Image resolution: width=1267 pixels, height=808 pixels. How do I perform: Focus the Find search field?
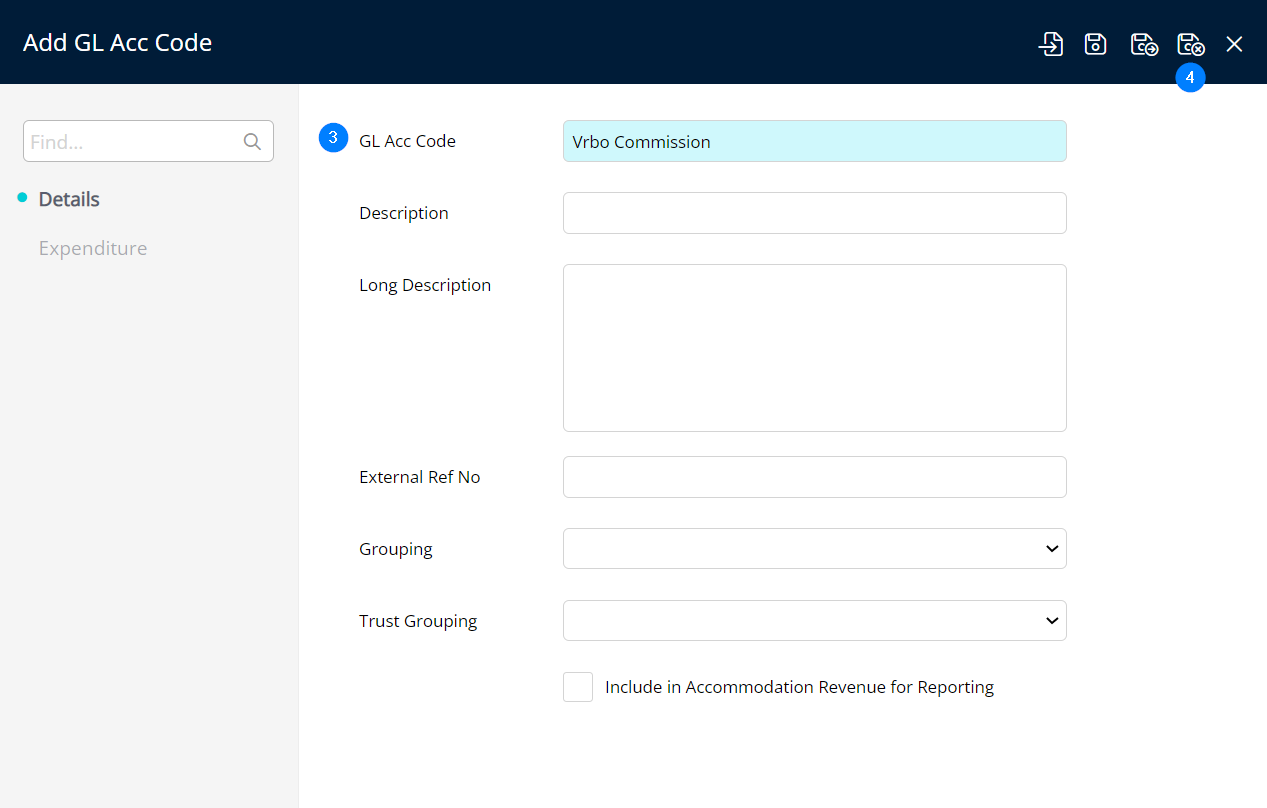(133, 142)
